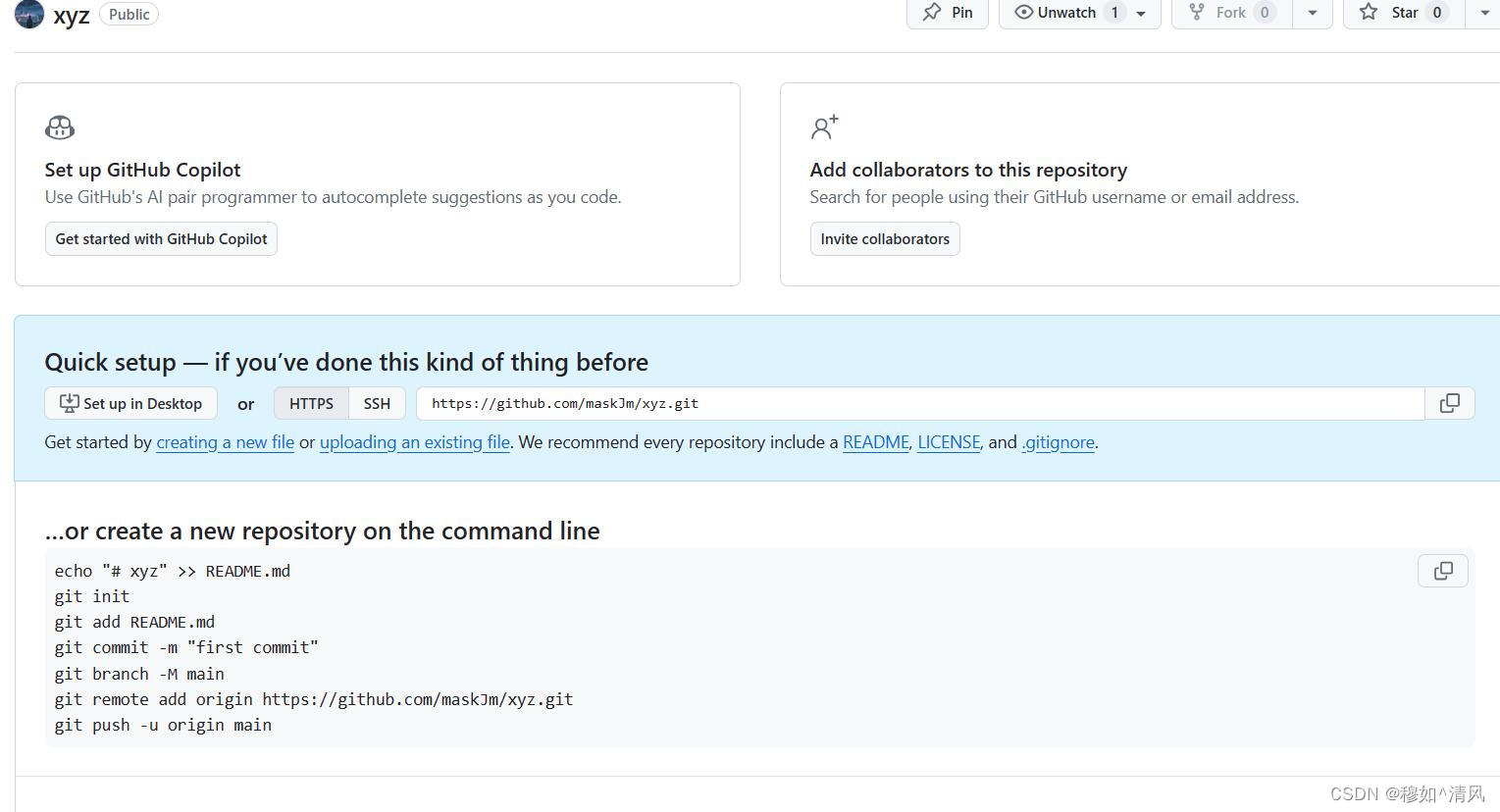The height and width of the screenshot is (812, 1500).
Task: Click the Public visibility badge
Action: pos(129,14)
